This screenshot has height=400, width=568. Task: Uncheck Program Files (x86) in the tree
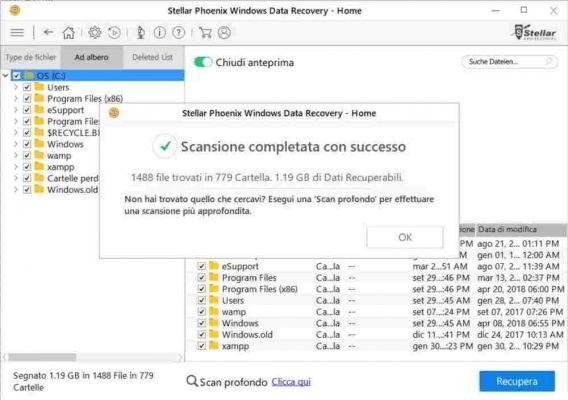pyautogui.click(x=27, y=99)
